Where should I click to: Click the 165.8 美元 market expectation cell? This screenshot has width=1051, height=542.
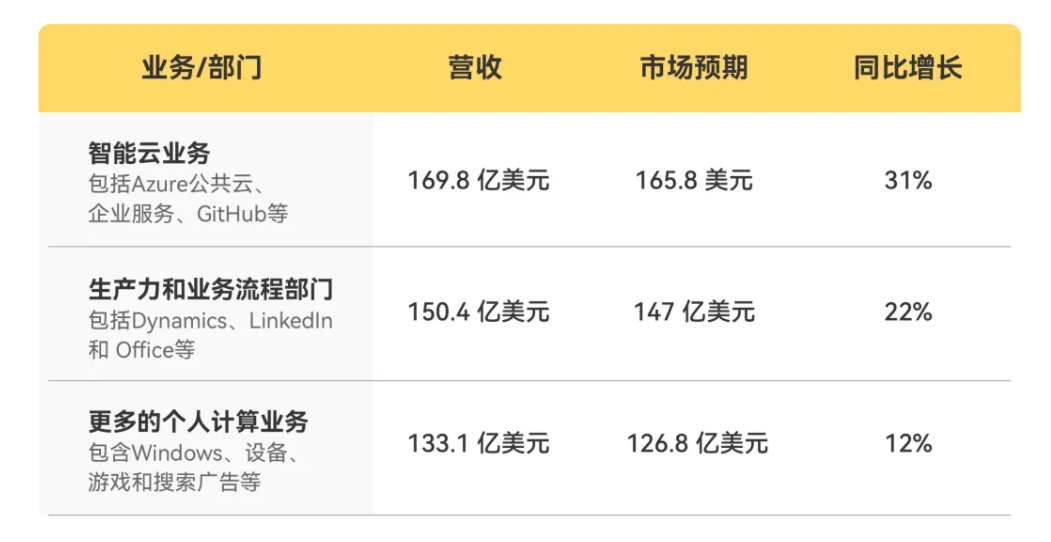[x=694, y=181]
